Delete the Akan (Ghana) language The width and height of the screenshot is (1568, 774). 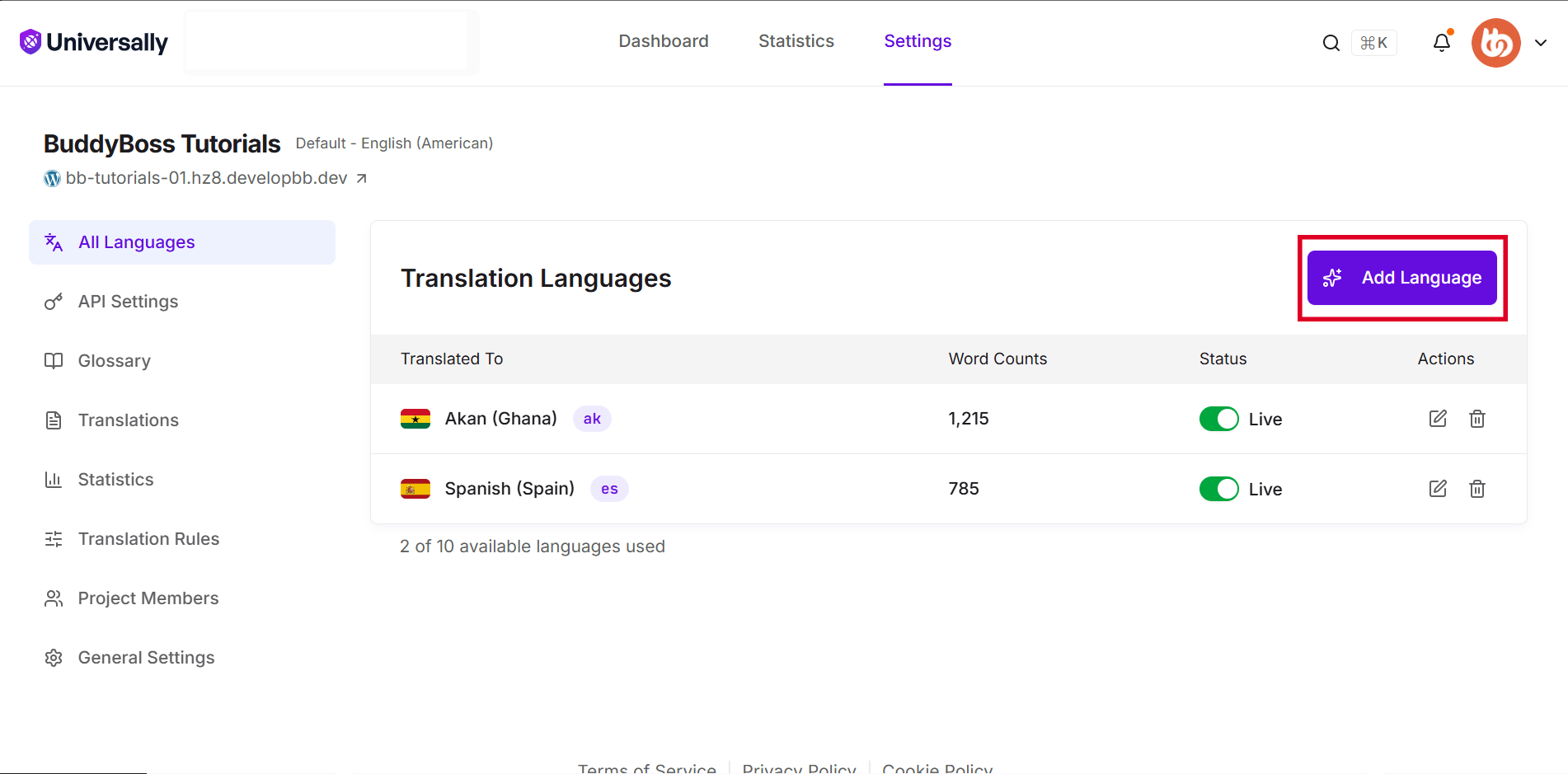(x=1477, y=419)
